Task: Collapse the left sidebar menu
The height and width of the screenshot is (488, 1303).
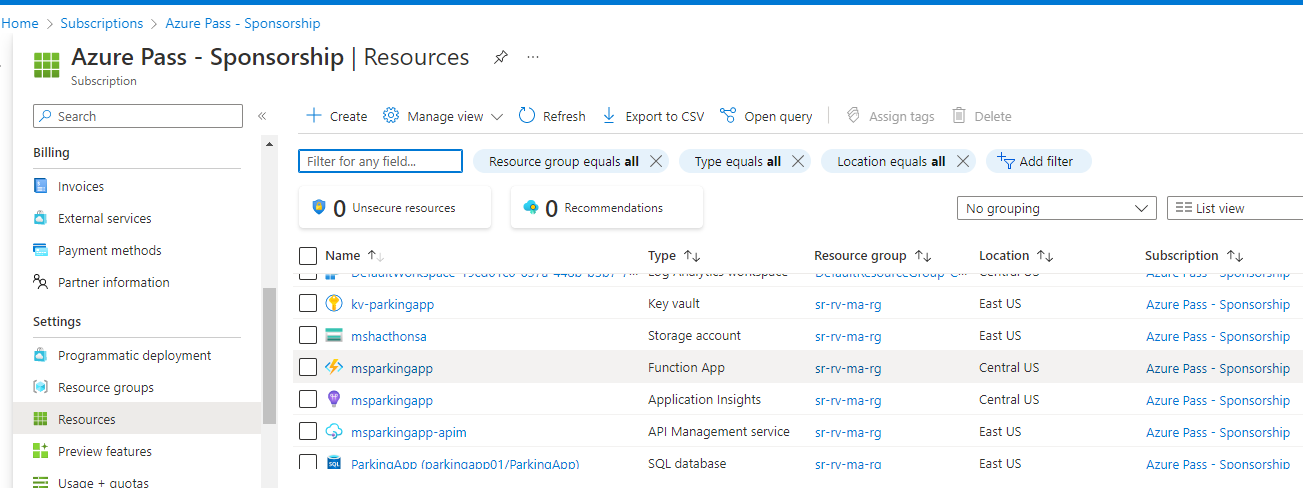Action: (x=262, y=116)
